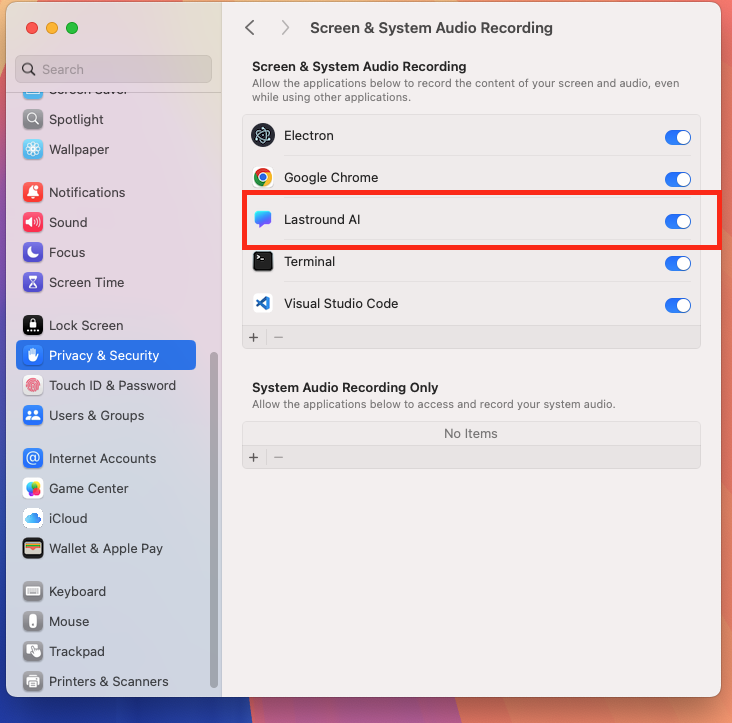Image resolution: width=732 pixels, height=723 pixels.
Task: Click the Game Center icon
Action: click(33, 488)
